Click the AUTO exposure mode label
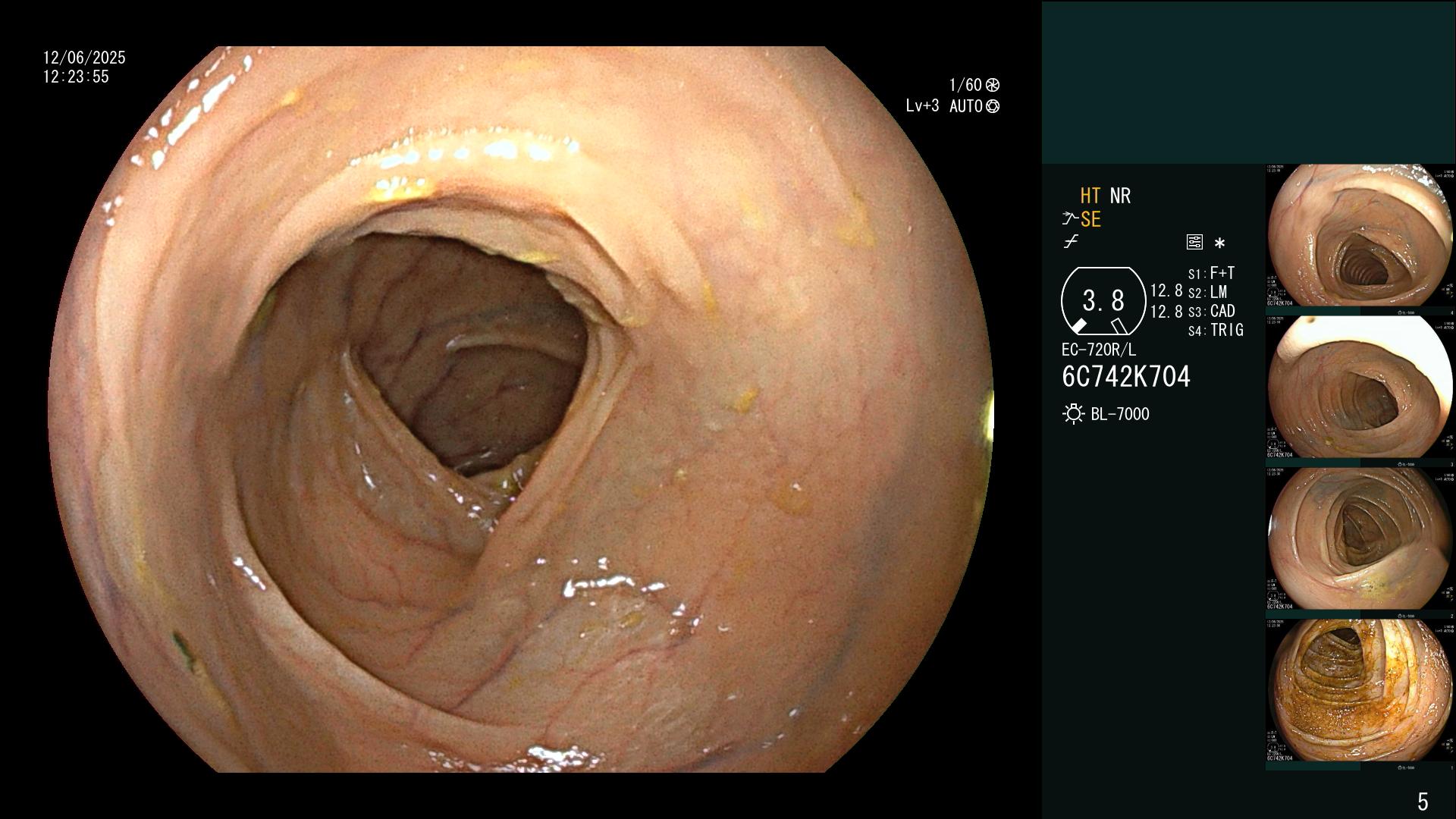This screenshot has height=819, width=1456. click(x=965, y=106)
